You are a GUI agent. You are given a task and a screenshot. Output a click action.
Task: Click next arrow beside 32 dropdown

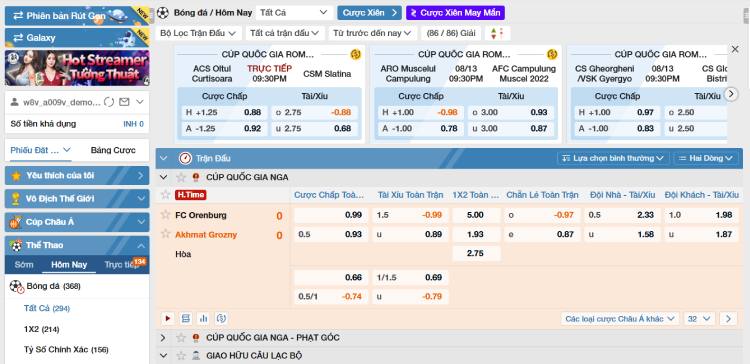coord(728,319)
